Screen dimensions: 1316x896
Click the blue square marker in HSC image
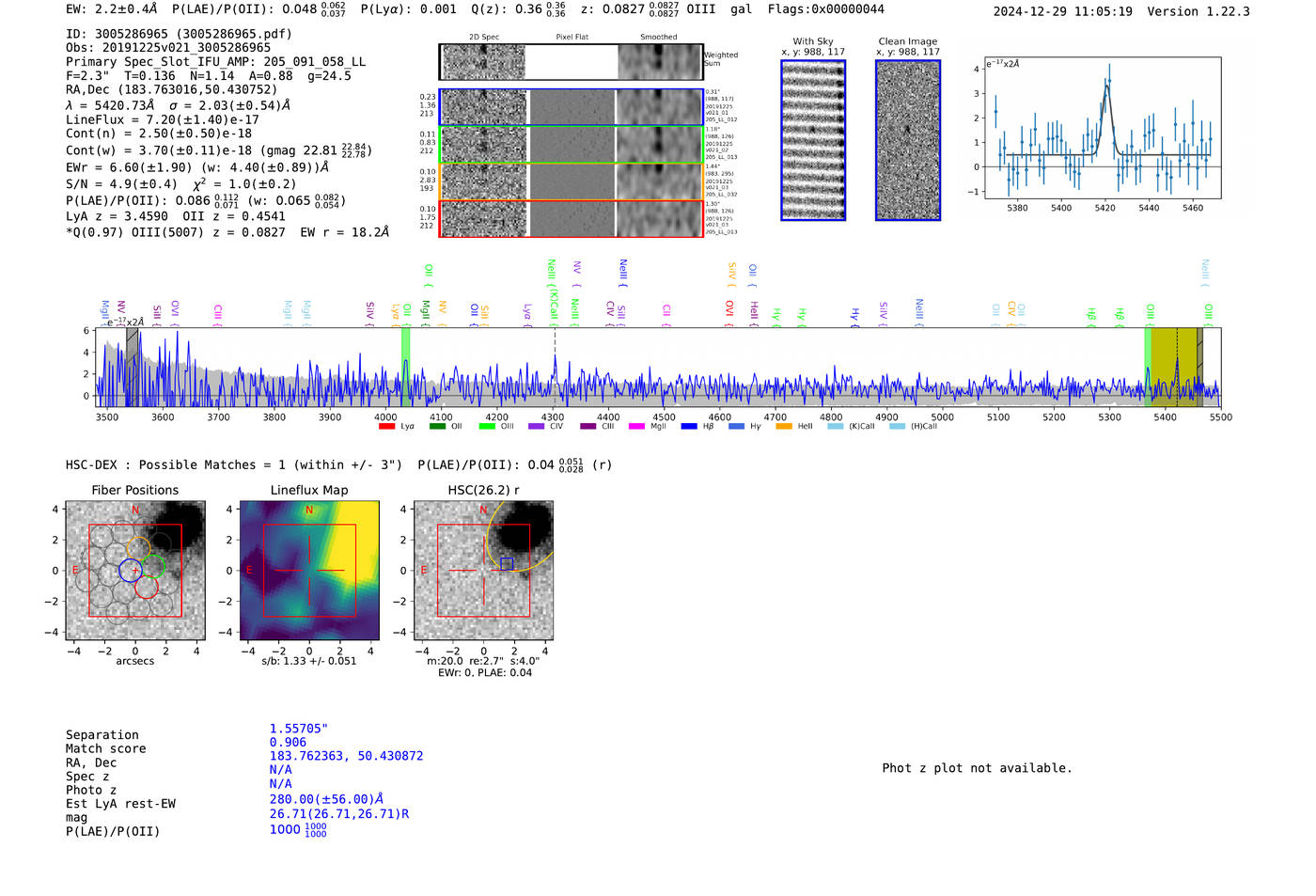[x=507, y=564]
